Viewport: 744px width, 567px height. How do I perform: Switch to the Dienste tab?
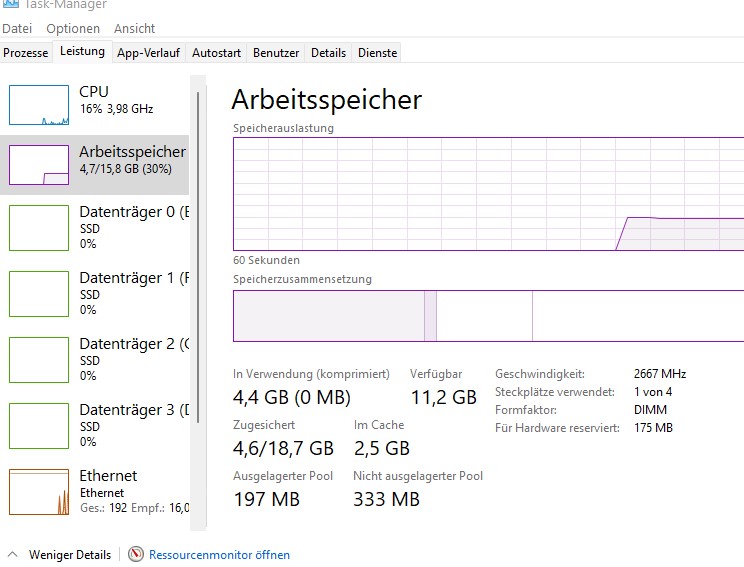(x=377, y=53)
